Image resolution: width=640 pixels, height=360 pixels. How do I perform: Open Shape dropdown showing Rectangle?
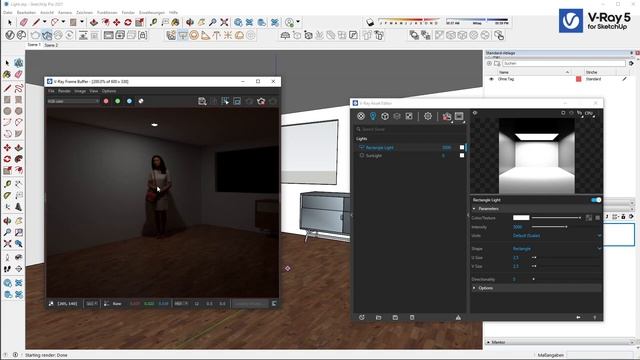click(557, 249)
